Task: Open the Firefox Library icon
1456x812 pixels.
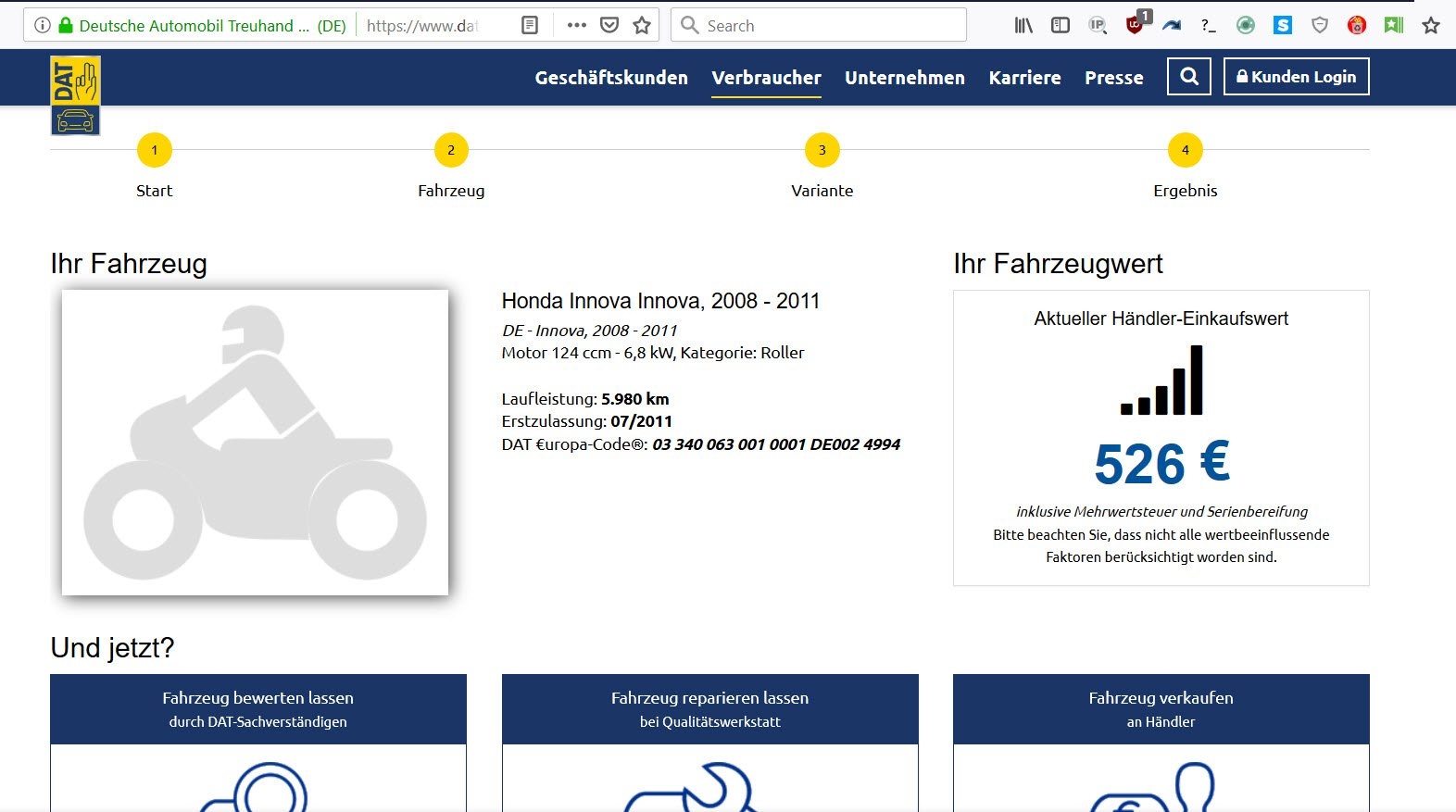Action: point(1023,25)
